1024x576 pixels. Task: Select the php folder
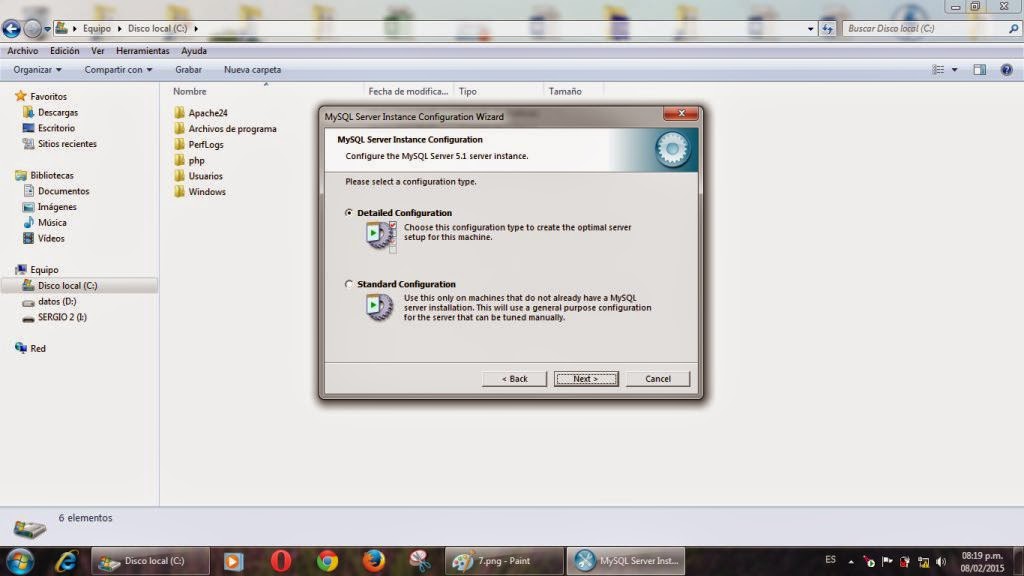point(190,160)
